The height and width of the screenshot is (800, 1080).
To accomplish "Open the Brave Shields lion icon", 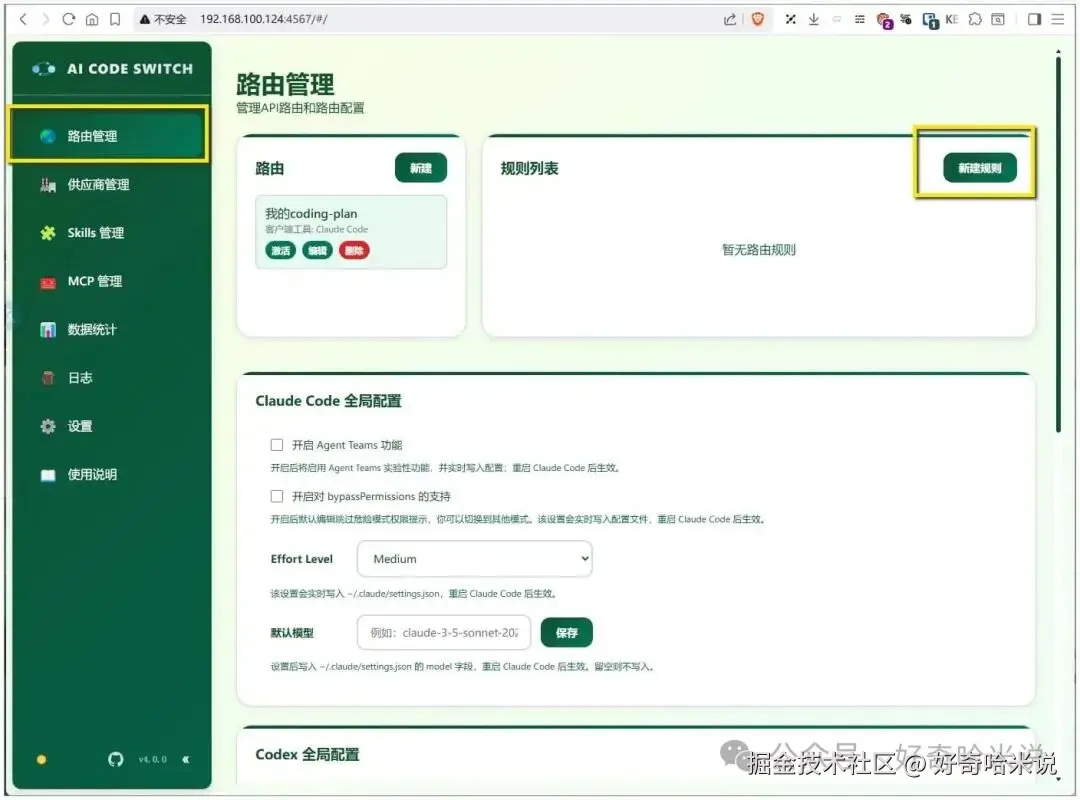I will click(x=758, y=19).
